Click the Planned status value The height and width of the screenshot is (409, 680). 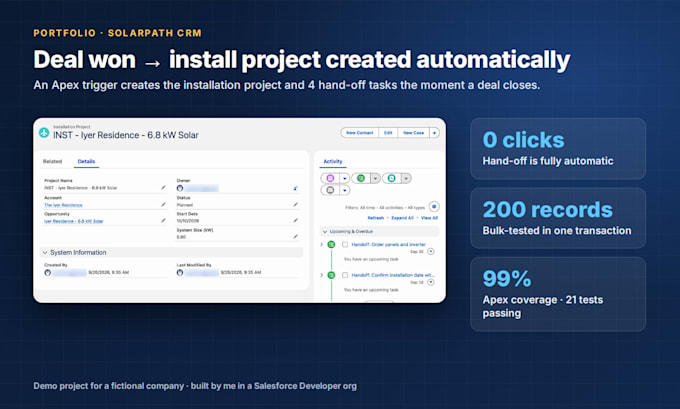coord(185,205)
